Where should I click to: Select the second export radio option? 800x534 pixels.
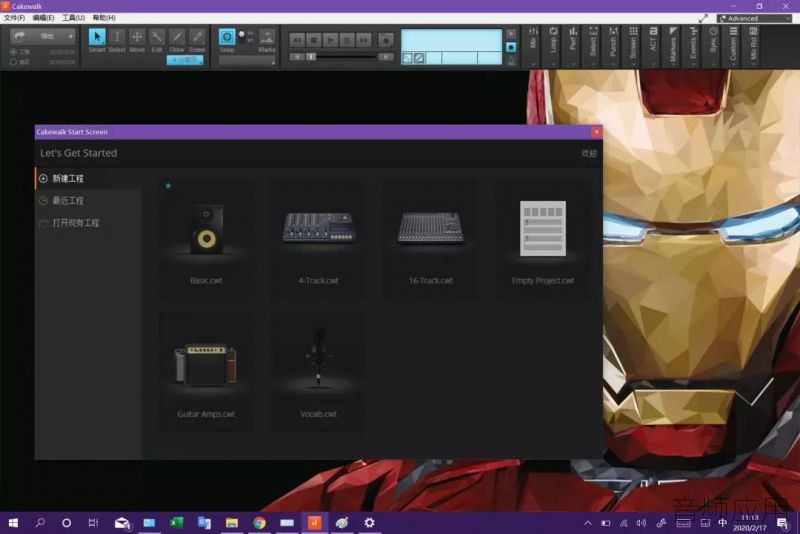tap(13, 62)
